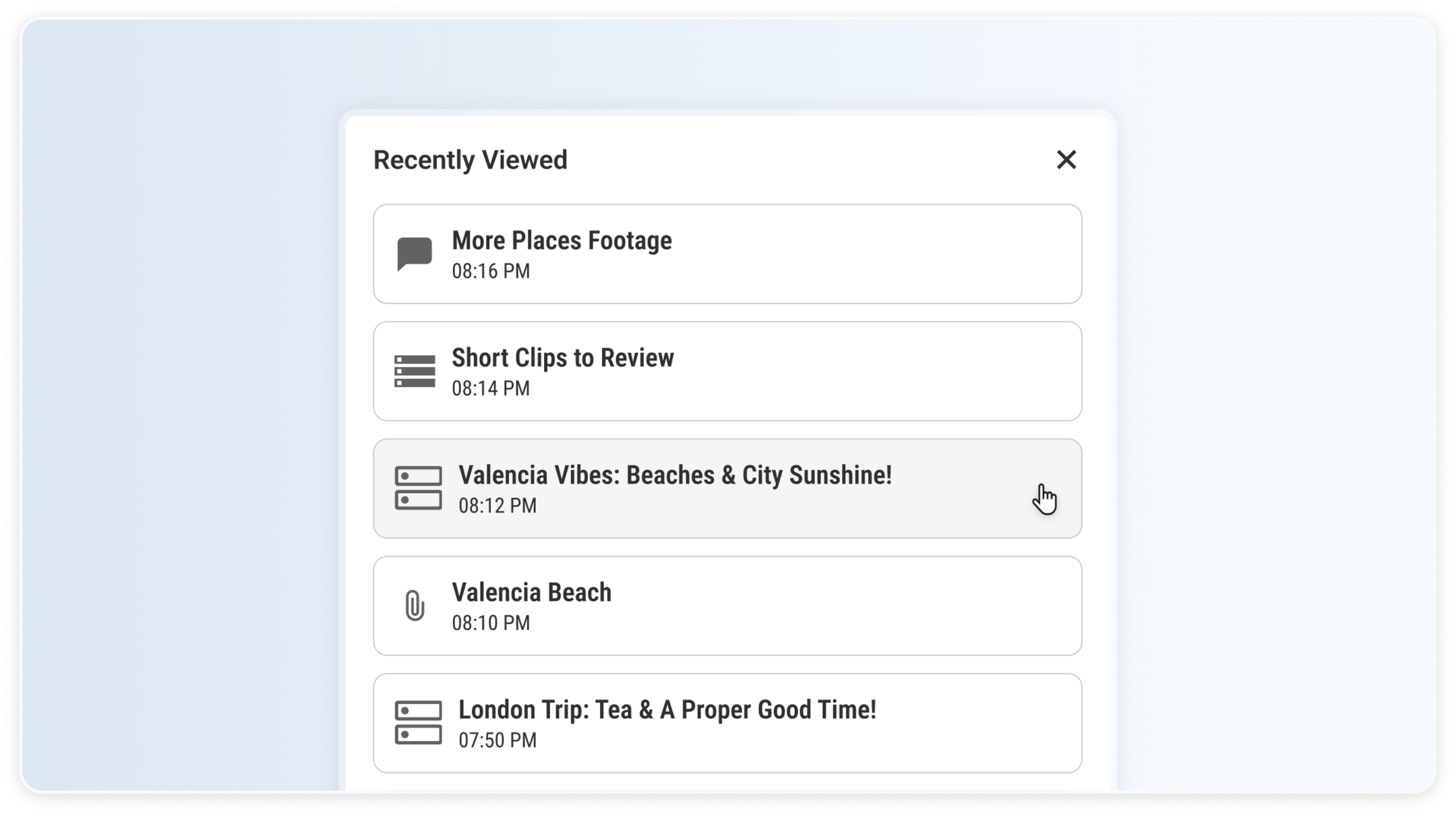Open London Trip: Tea & A Proper Good Time!
The image size is (1456, 816).
tap(667, 710)
